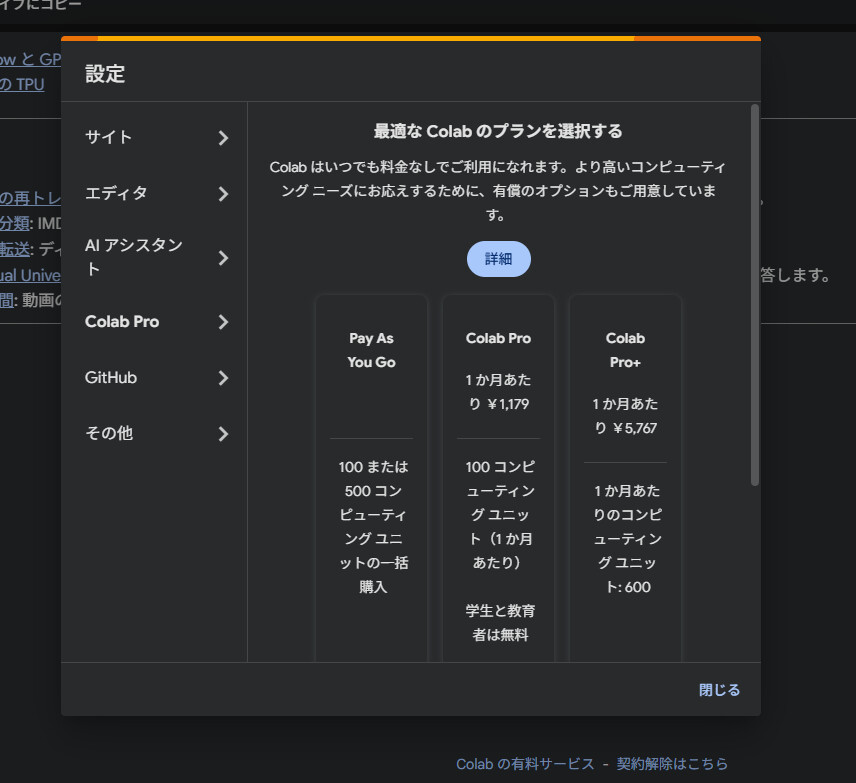Open the Colab の有料サービス link
The width and height of the screenshot is (856, 783).
click(x=525, y=764)
